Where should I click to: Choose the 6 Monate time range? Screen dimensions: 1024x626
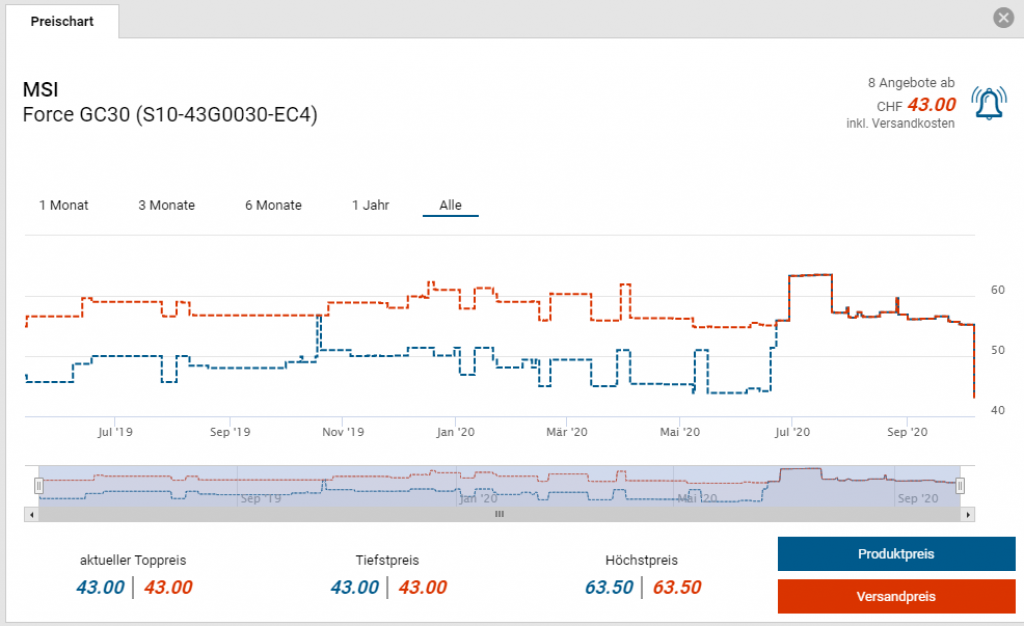click(x=273, y=205)
